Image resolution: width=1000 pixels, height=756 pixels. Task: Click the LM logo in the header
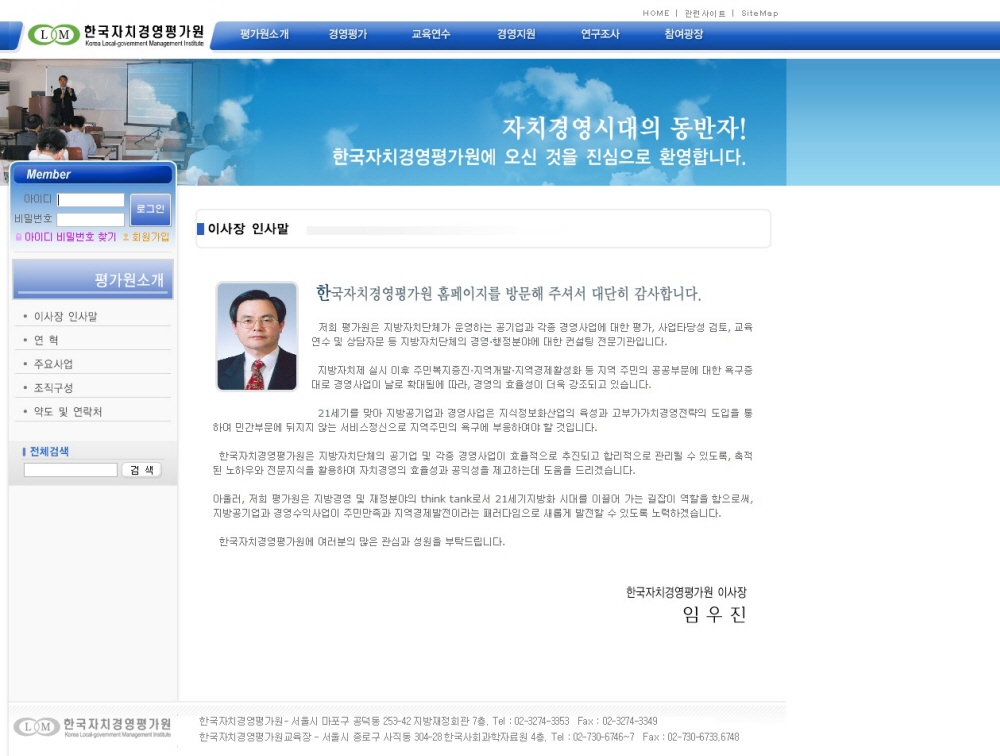(53, 35)
